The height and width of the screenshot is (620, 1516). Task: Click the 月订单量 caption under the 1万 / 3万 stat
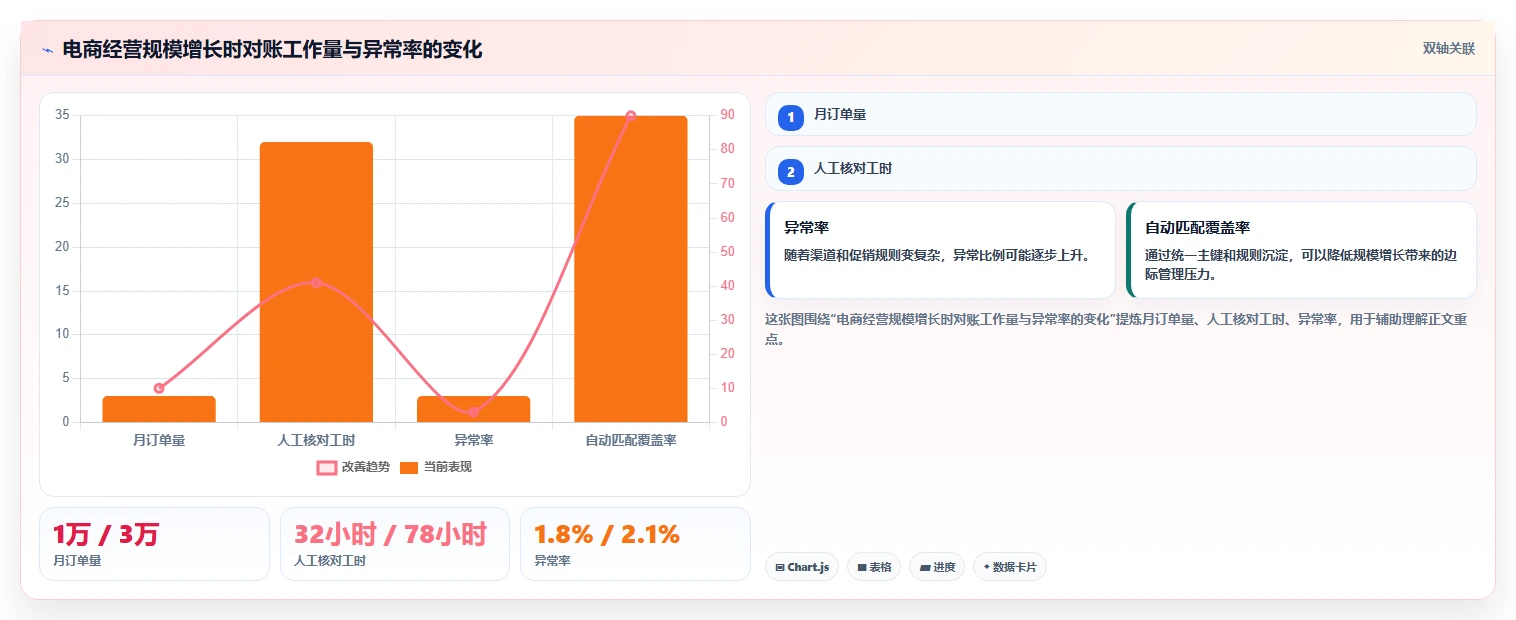click(x=77, y=561)
